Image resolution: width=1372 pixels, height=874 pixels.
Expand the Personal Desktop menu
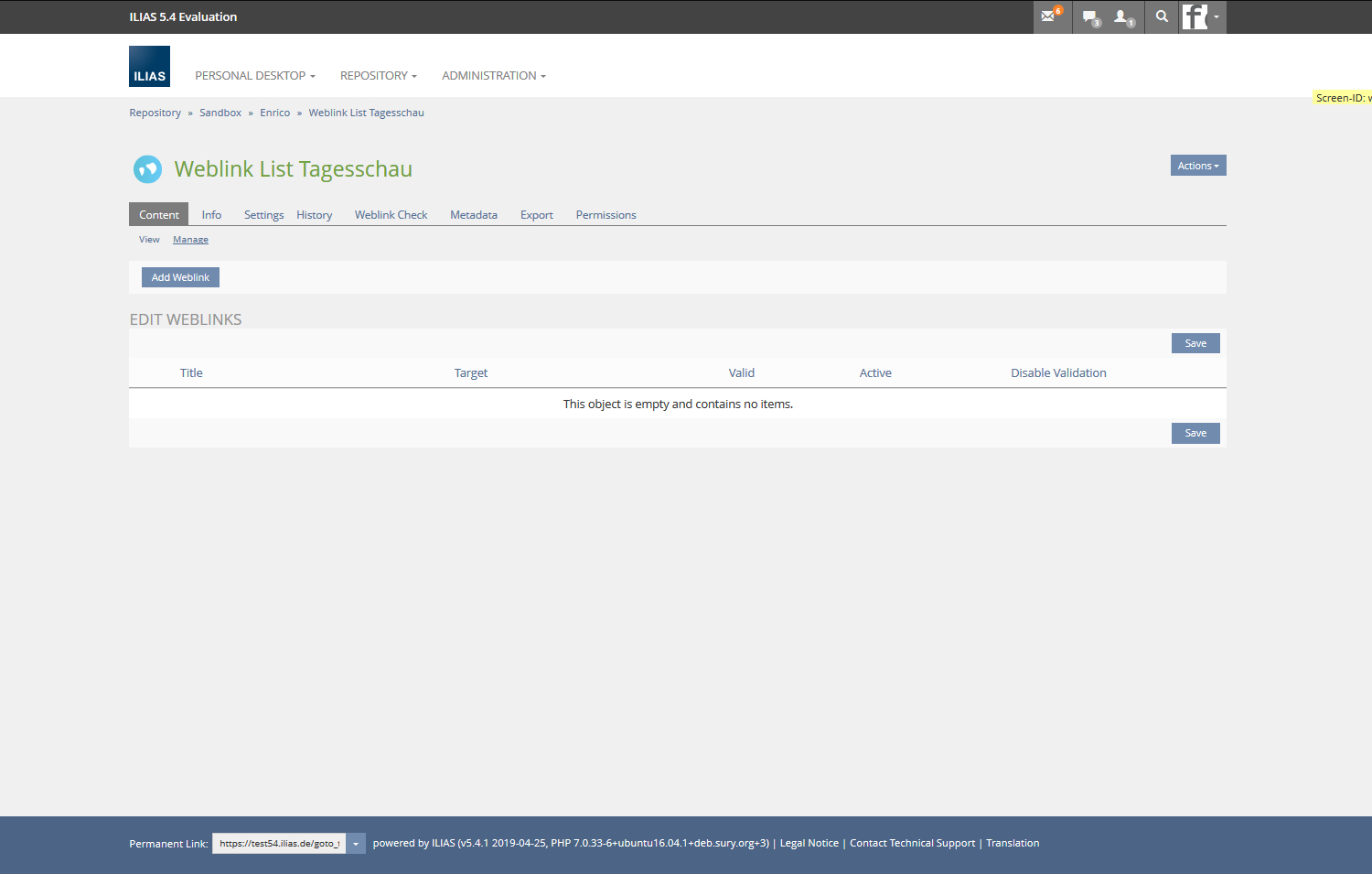pyautogui.click(x=255, y=76)
